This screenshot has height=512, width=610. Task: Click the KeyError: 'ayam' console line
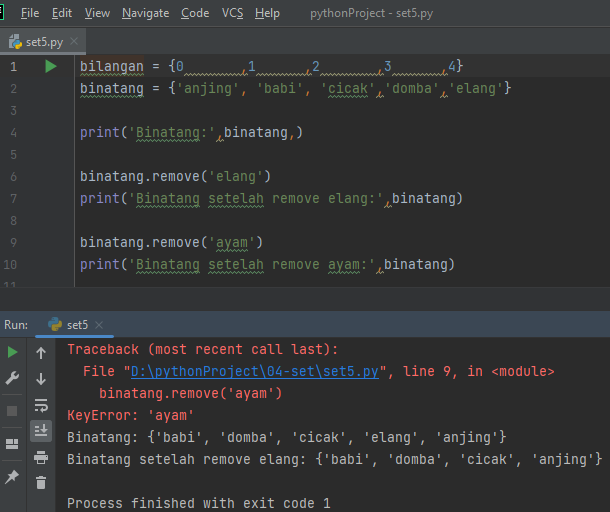pos(131,416)
